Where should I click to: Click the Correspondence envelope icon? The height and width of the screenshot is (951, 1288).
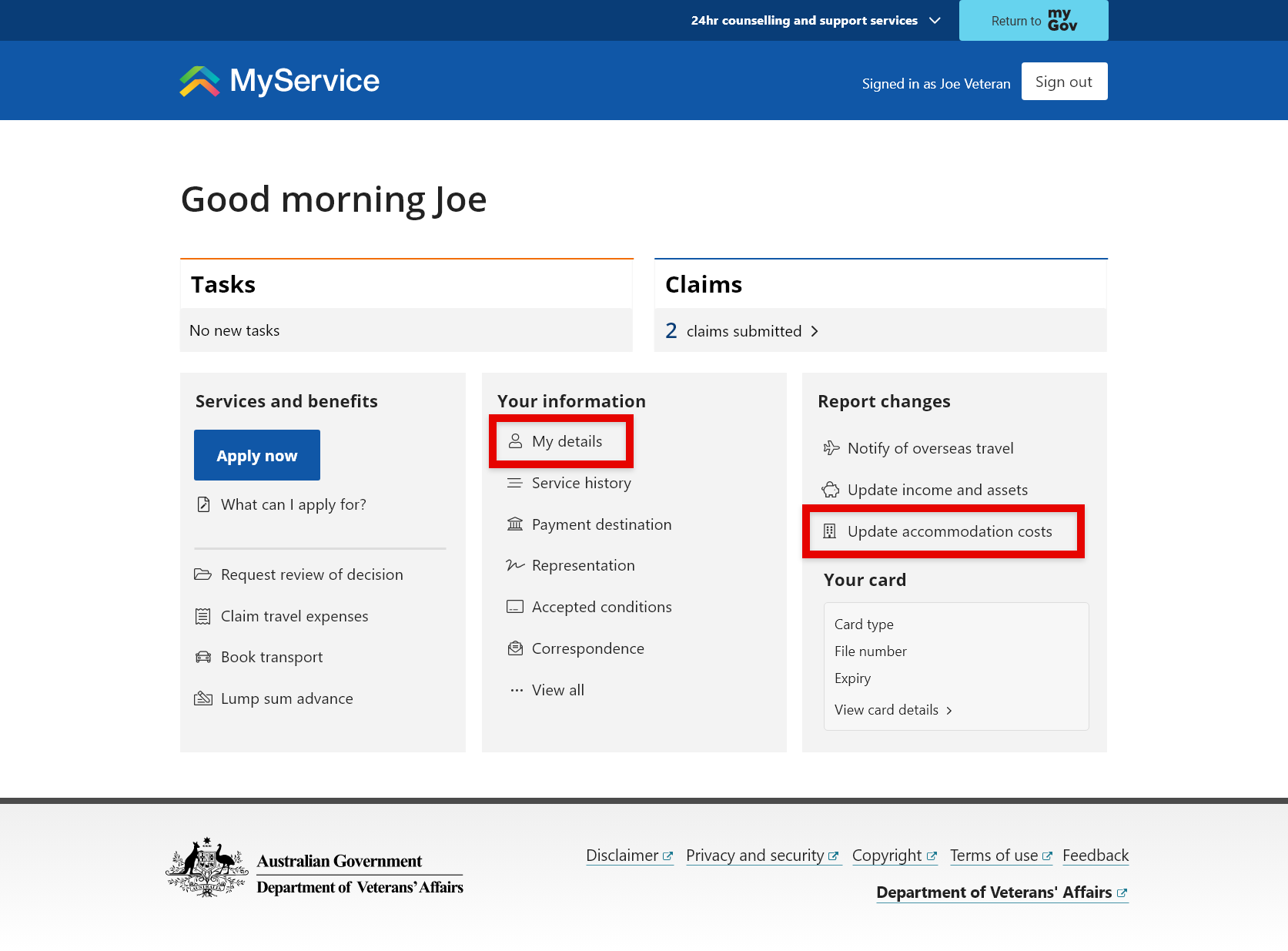[x=515, y=648]
